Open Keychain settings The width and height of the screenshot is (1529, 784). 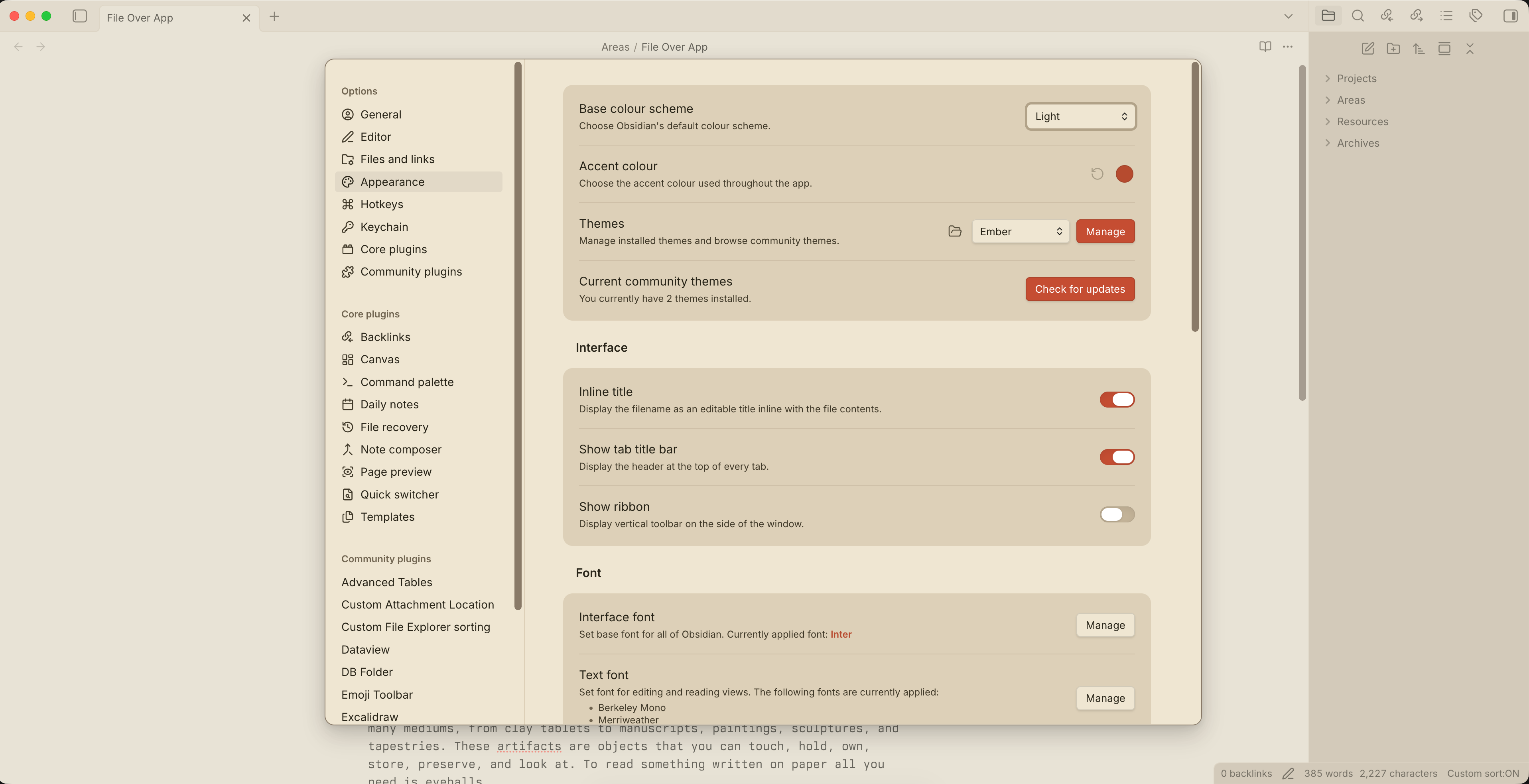point(418,227)
